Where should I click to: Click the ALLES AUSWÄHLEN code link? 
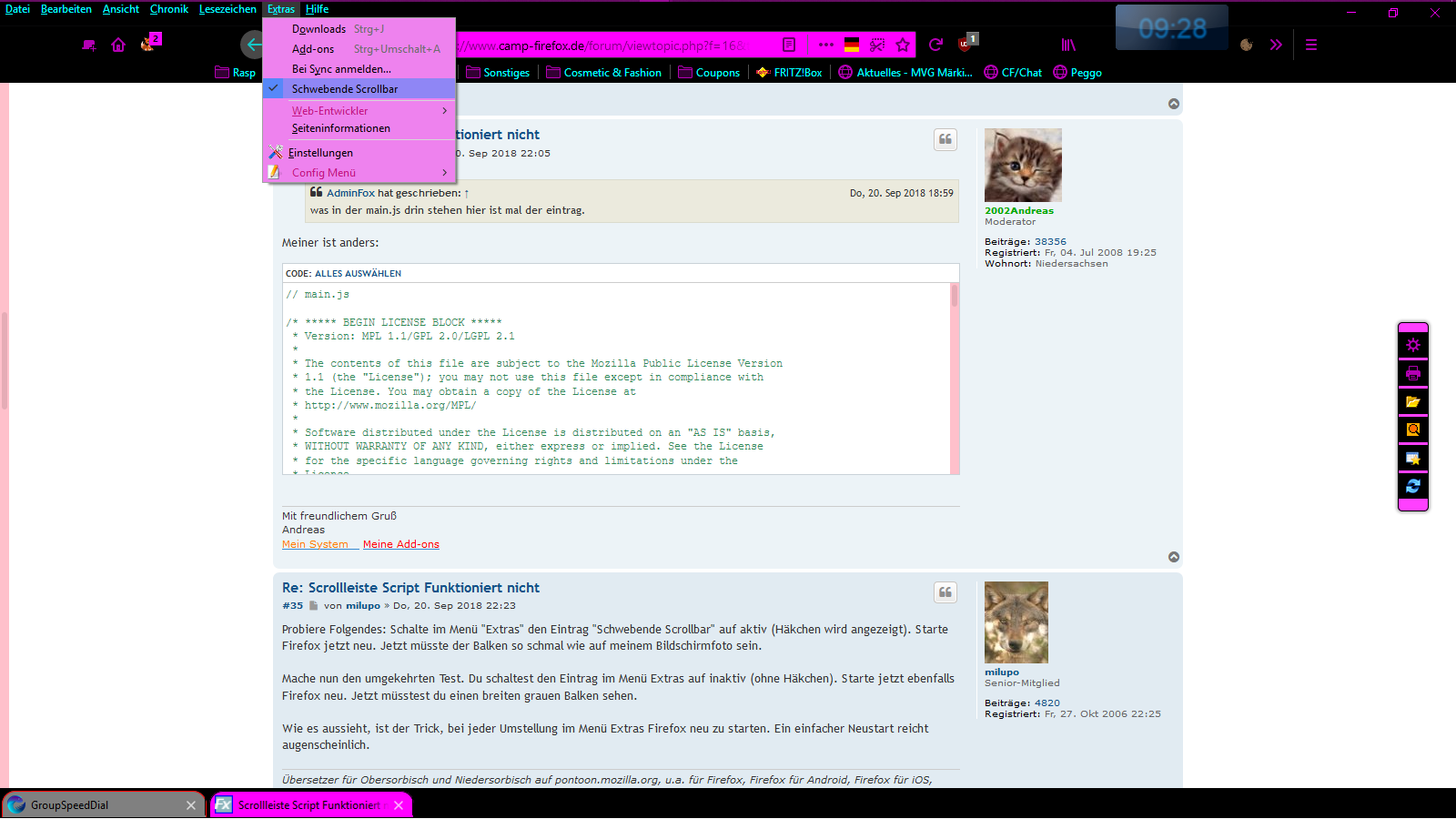tap(358, 274)
